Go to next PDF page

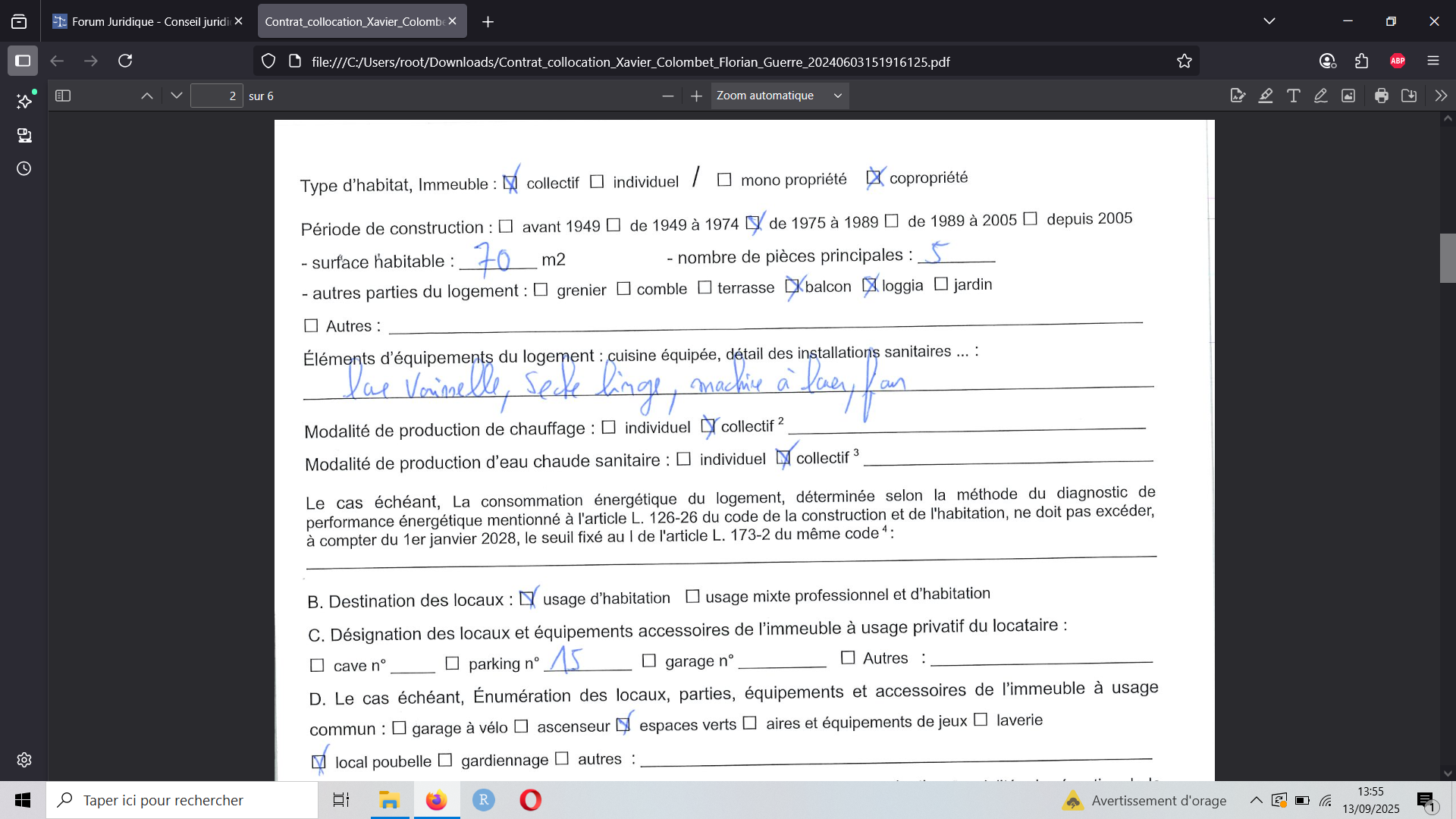click(177, 96)
